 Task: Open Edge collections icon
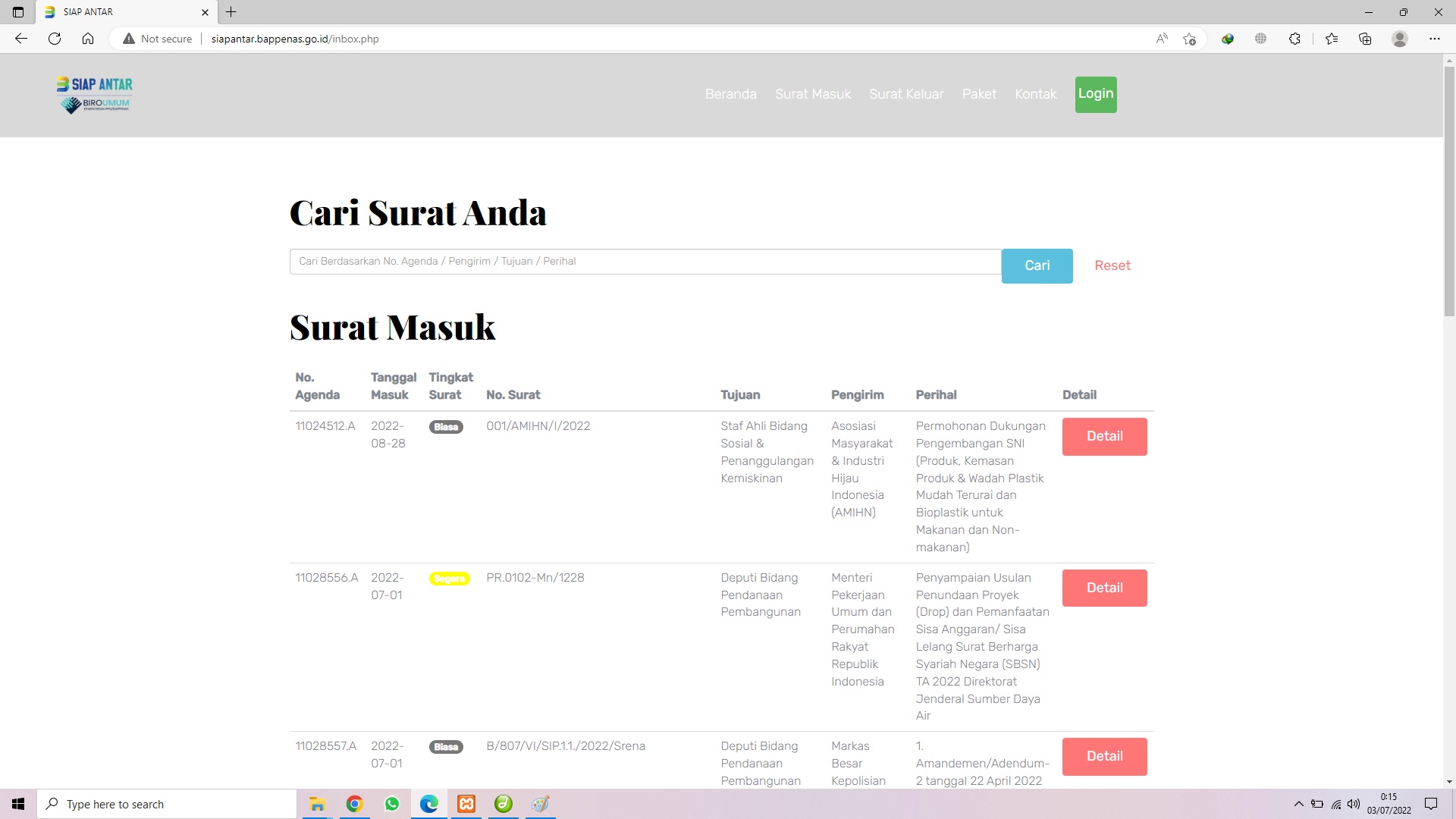[1365, 39]
